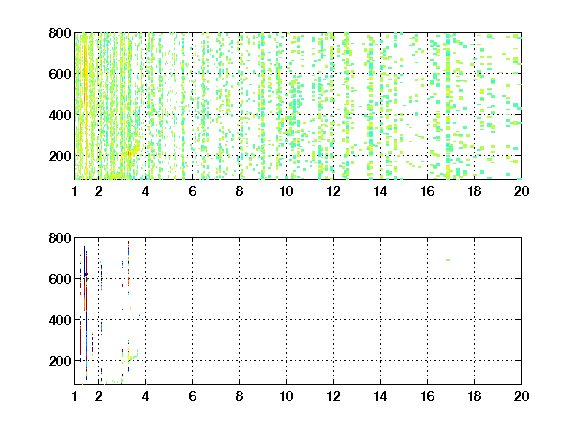Click the 400 label on top plot y-axis
The image size is (576, 432).
tap(60, 115)
